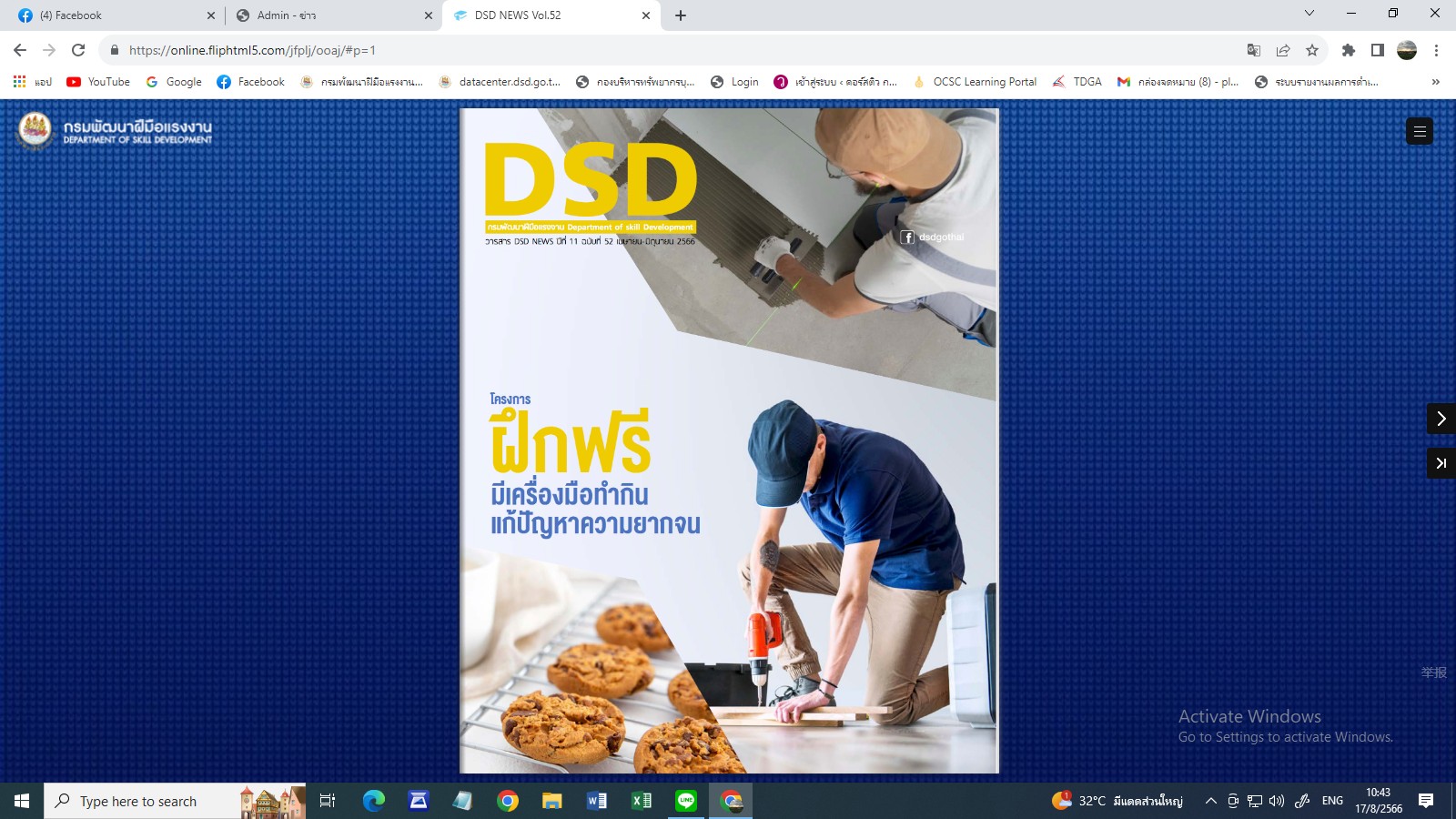Open the share page icon in address bar

pyautogui.click(x=1283, y=50)
